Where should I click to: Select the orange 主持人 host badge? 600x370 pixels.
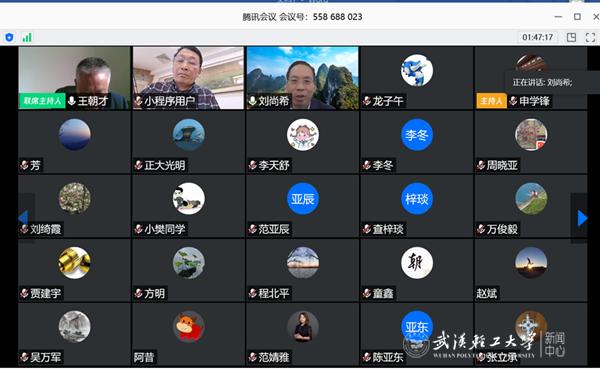[x=491, y=101]
